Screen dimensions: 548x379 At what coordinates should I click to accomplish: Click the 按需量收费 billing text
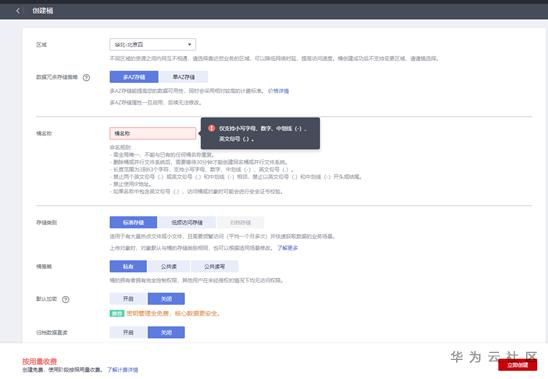[x=39, y=362]
